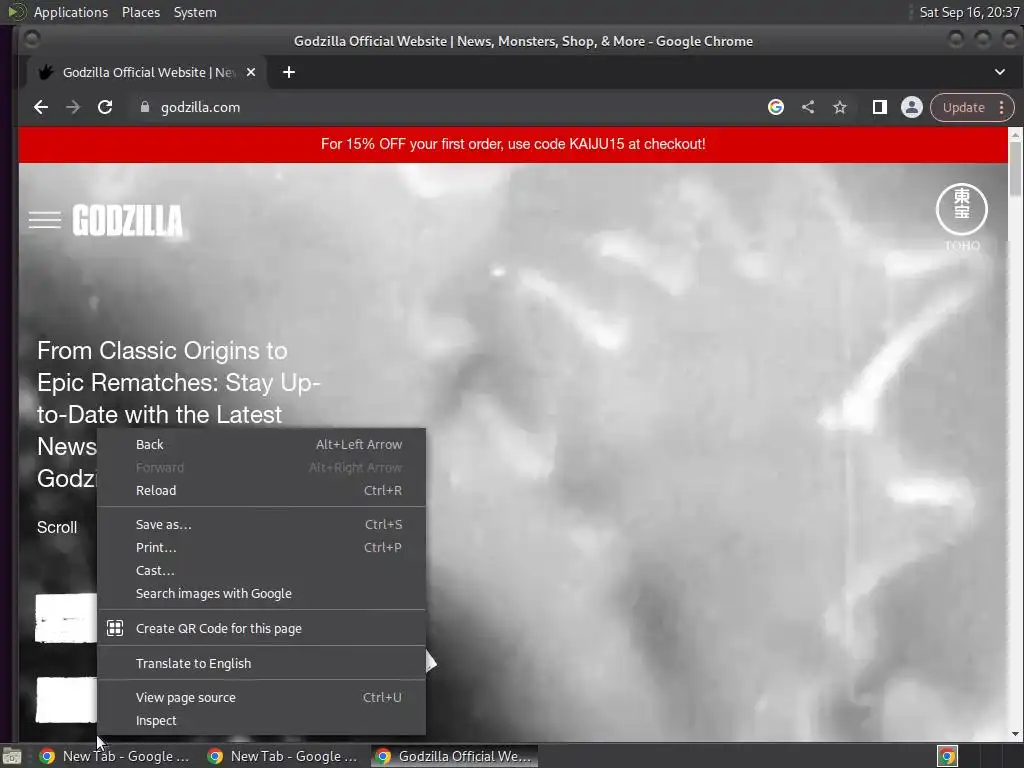Click the QR code icon in the context menu
This screenshot has width=1024, height=768.
tap(115, 628)
